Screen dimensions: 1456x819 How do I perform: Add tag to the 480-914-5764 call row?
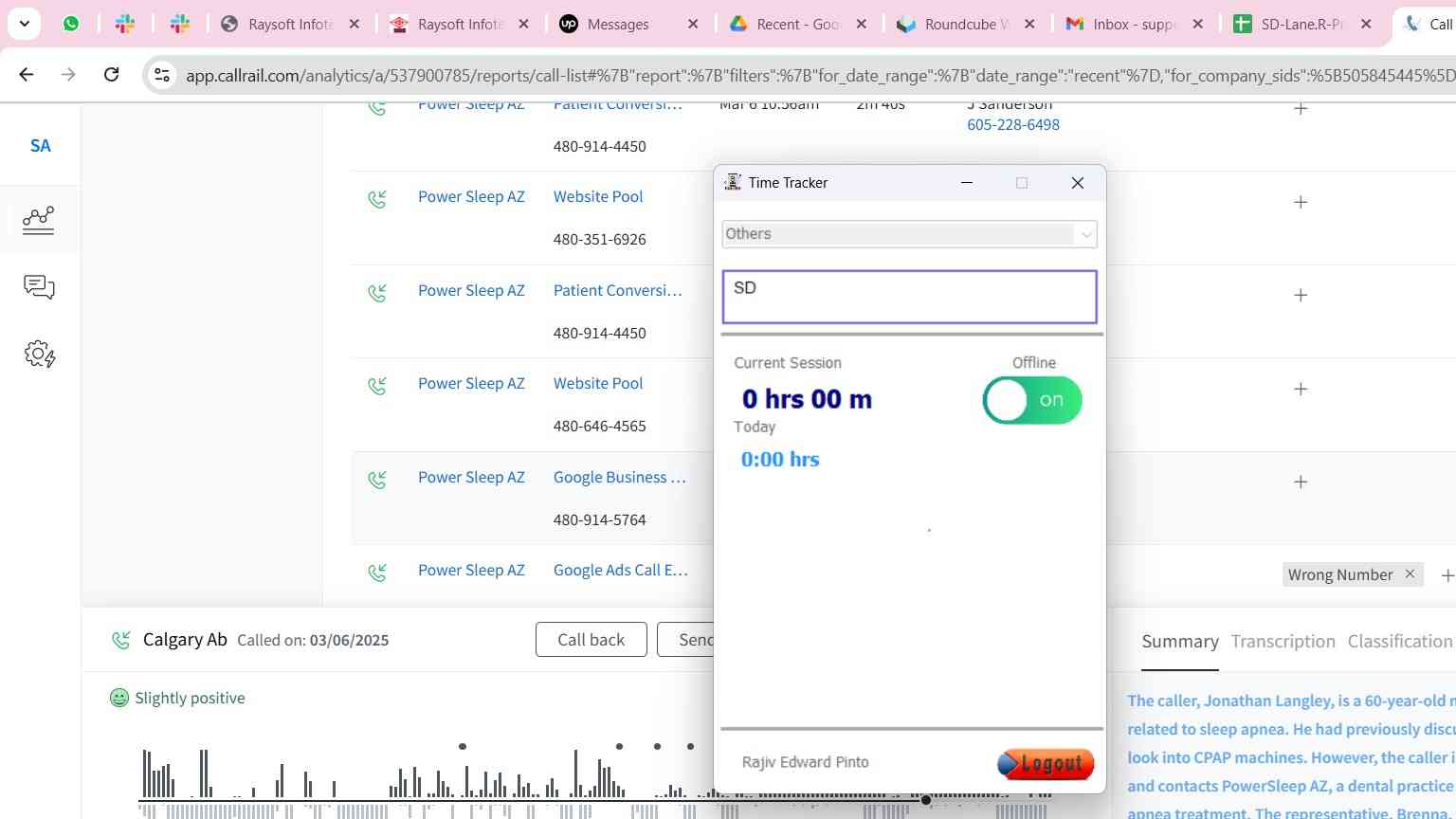click(x=1301, y=482)
